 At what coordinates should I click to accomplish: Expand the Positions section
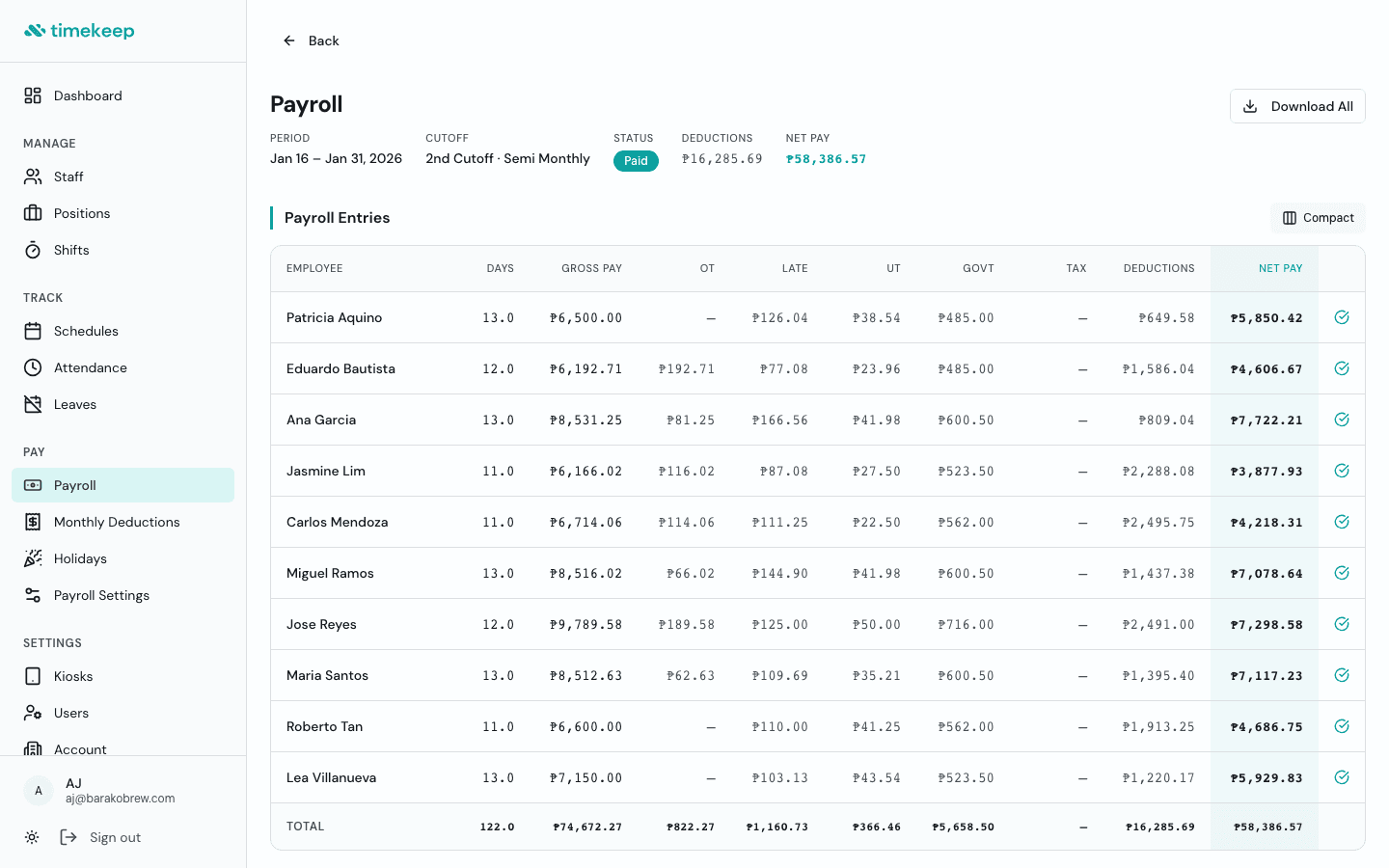[x=82, y=213]
